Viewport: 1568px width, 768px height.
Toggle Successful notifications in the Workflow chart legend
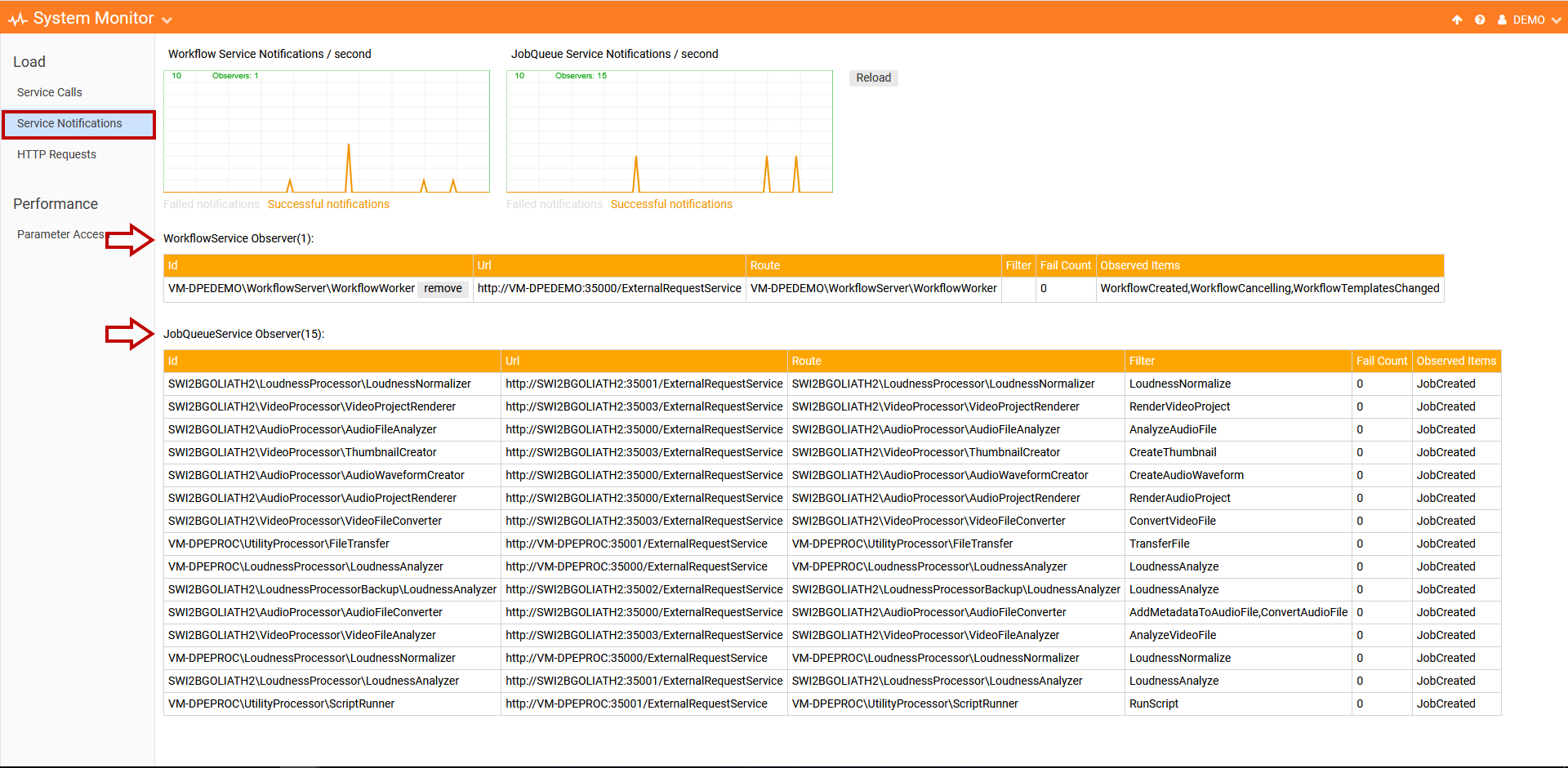pyautogui.click(x=328, y=204)
